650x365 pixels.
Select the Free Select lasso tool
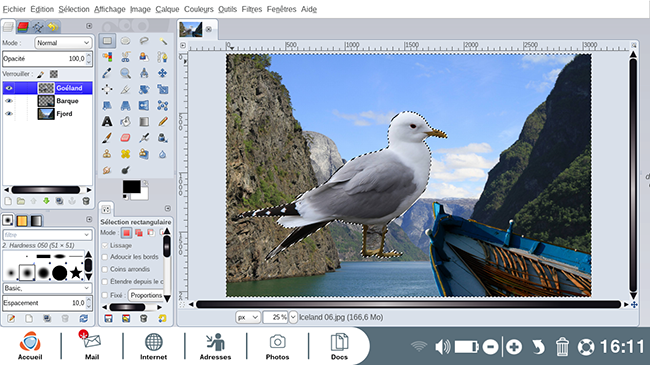[144, 41]
